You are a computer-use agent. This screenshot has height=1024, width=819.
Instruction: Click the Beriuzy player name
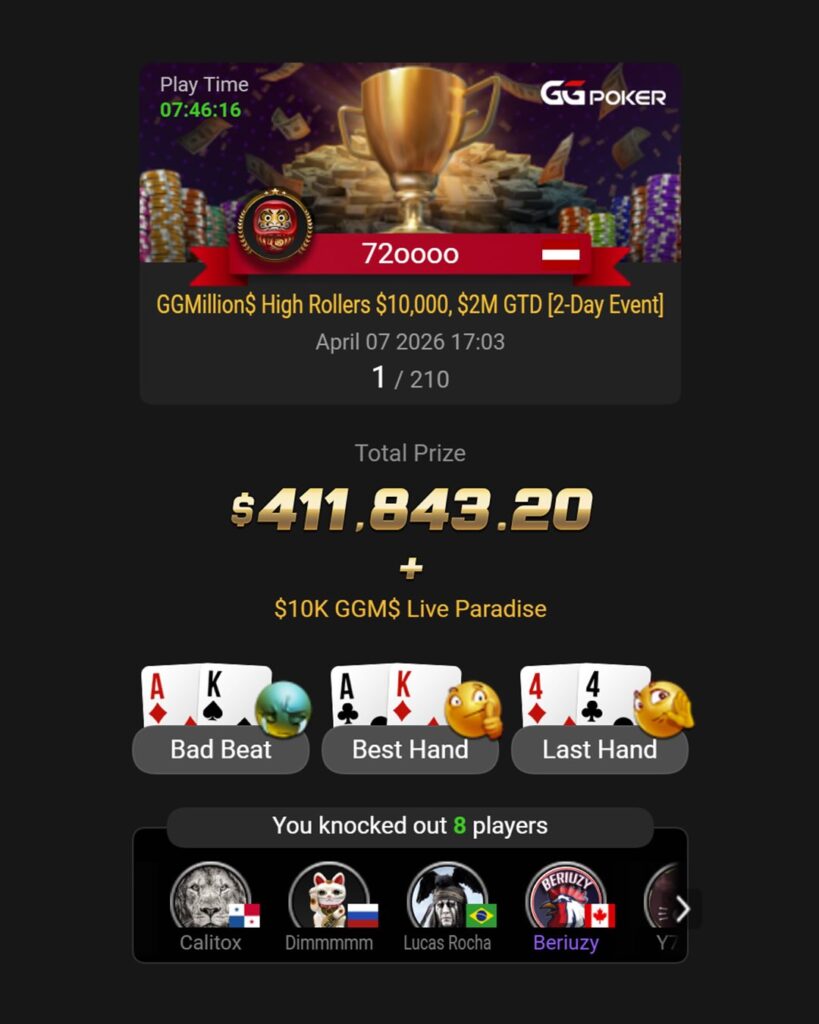(566, 942)
